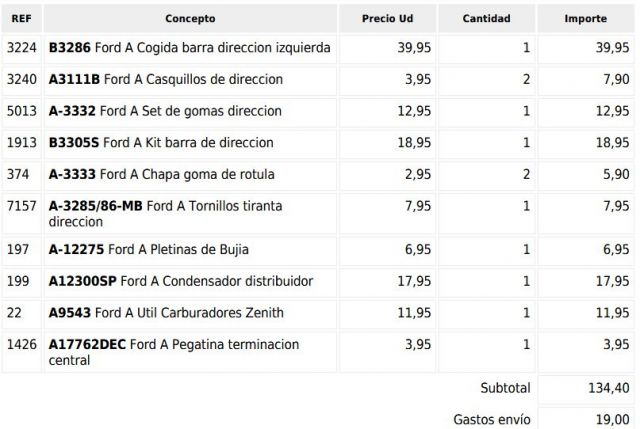This screenshot has width=640, height=429.
Task: Open the B3305S Kit barra de direccion item
Action: 161,143
